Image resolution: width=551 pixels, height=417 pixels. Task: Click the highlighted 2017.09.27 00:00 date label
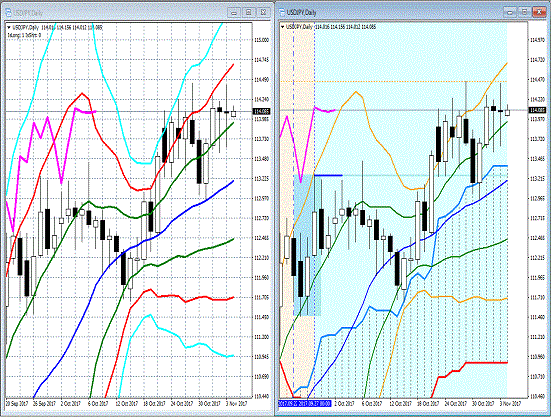pyautogui.click(x=315, y=404)
